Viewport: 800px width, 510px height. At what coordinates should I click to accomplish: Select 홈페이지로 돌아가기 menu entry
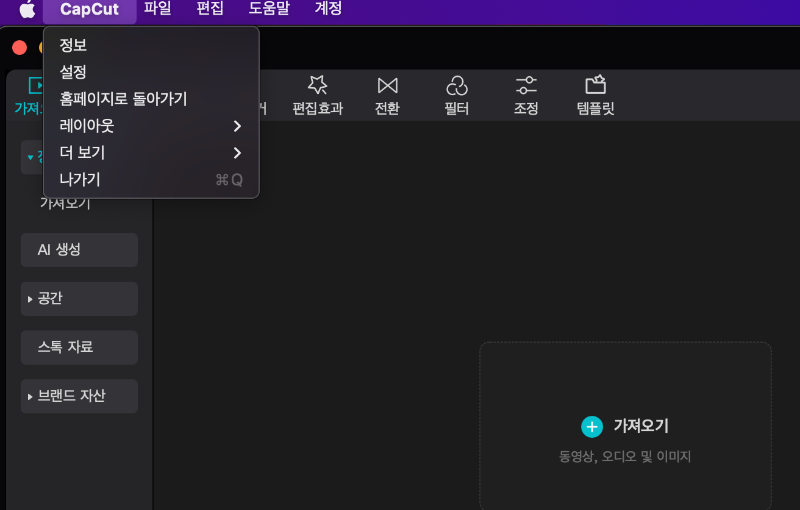pos(152,98)
